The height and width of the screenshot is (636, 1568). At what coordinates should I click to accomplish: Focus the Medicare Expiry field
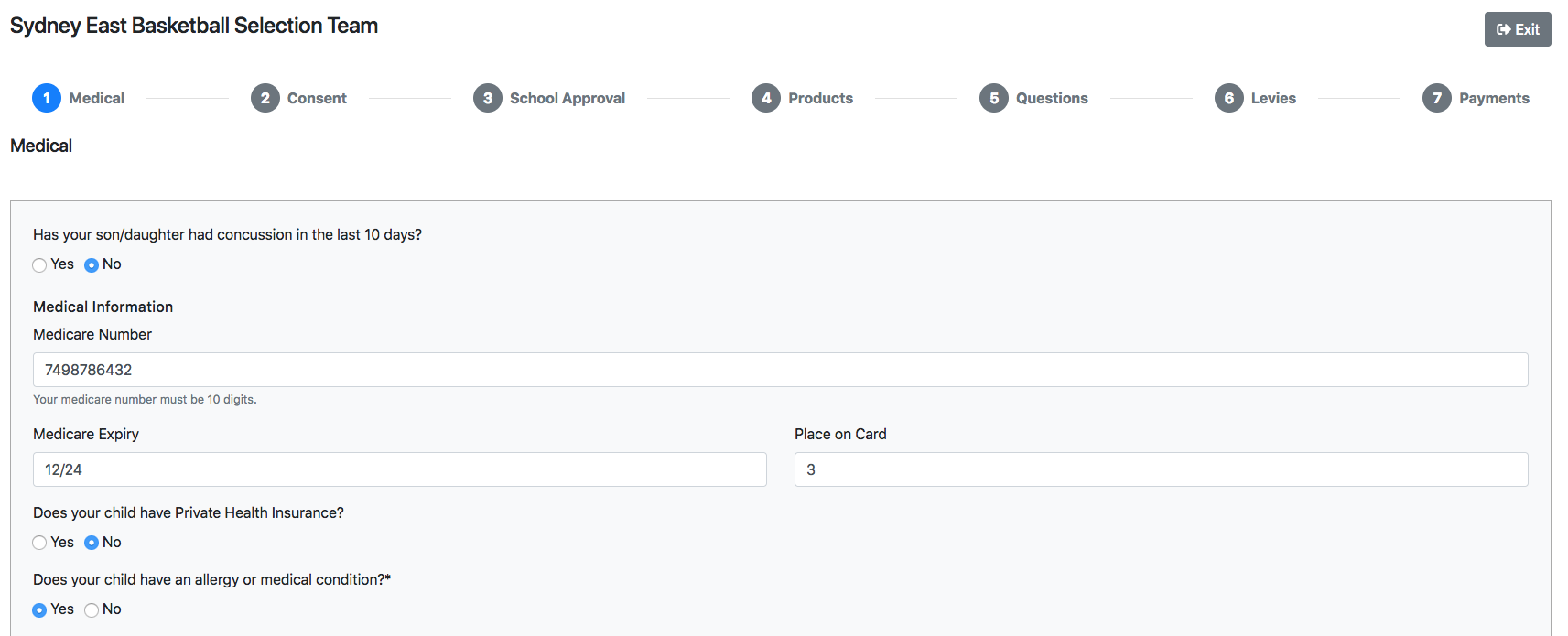(x=400, y=469)
